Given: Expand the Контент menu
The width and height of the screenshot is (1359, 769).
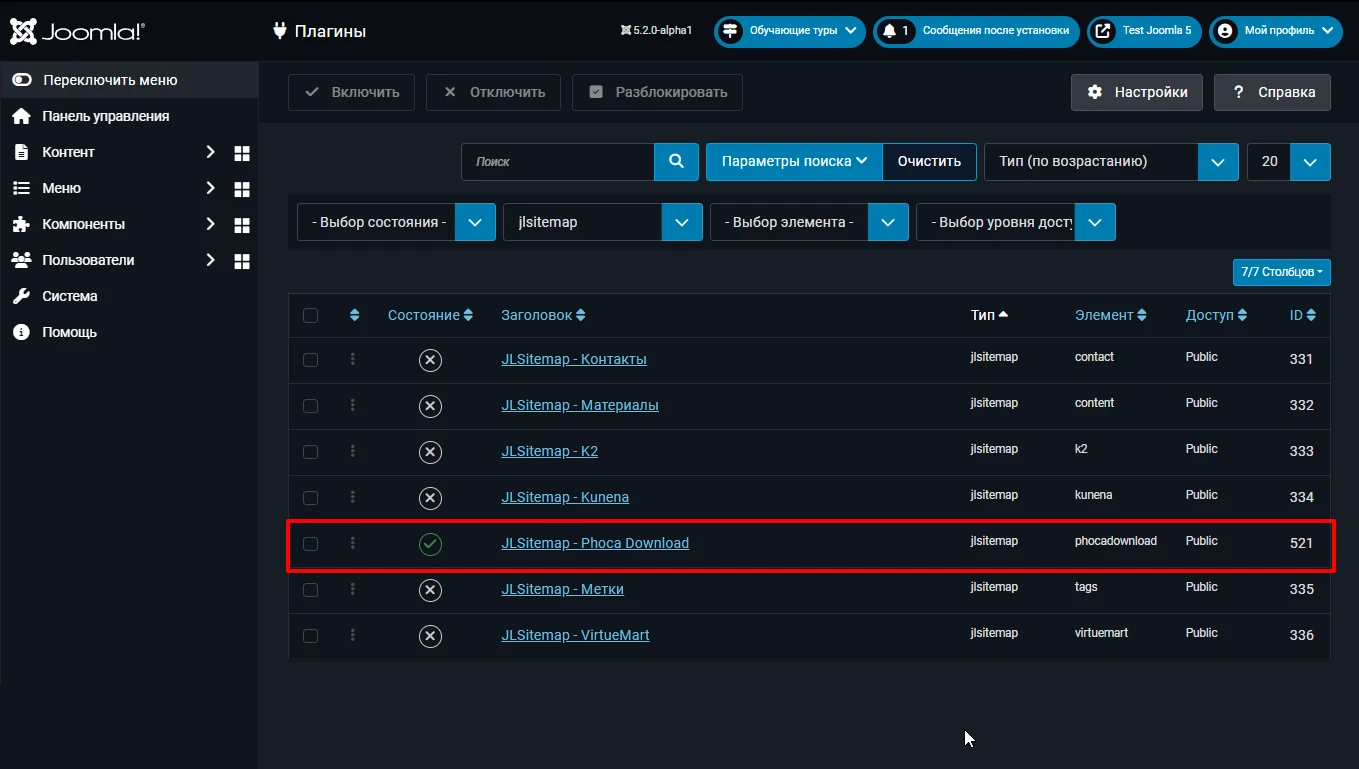Looking at the screenshot, I should 210,152.
